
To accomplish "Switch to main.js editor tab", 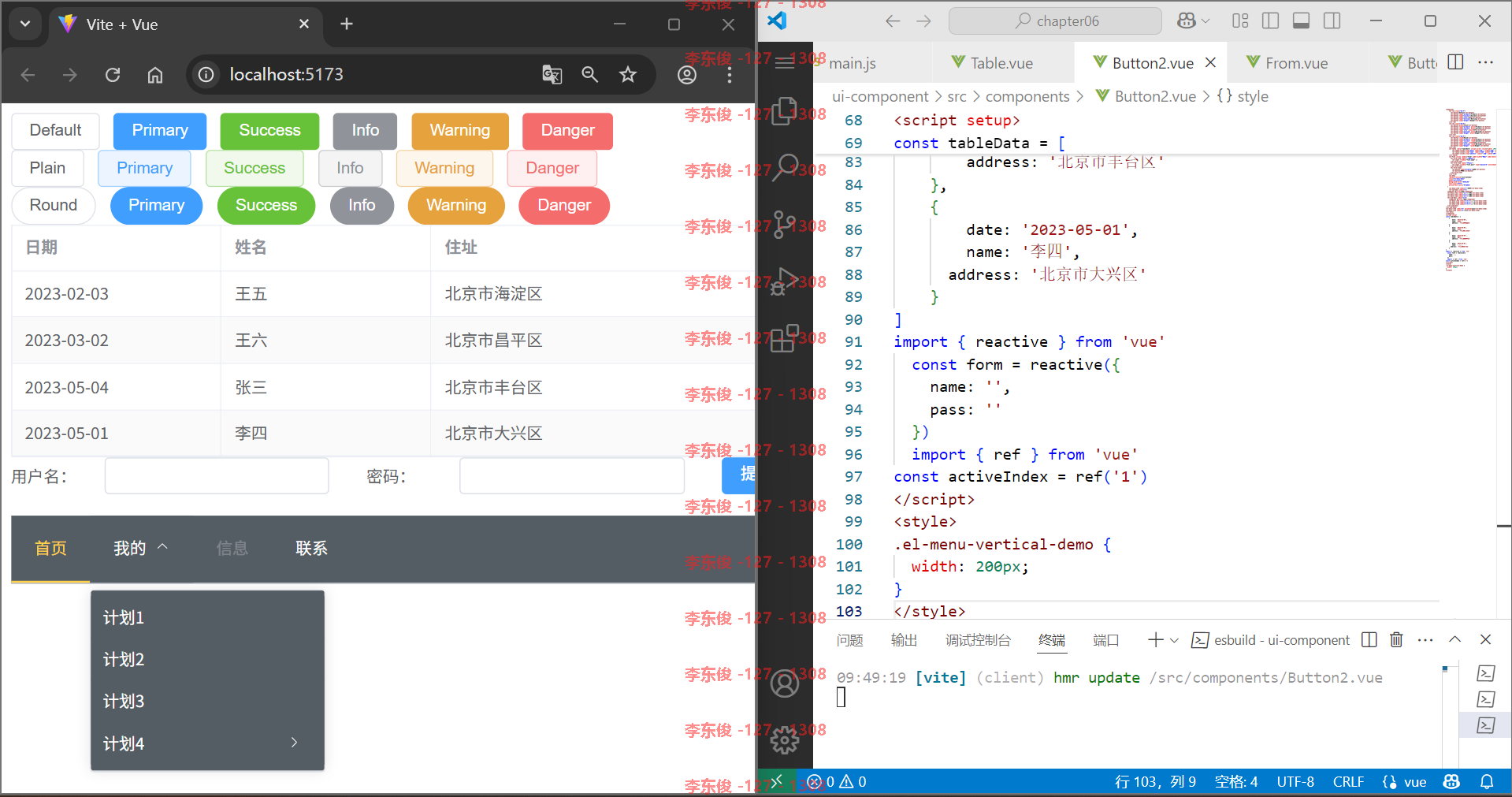I will tap(853, 63).
